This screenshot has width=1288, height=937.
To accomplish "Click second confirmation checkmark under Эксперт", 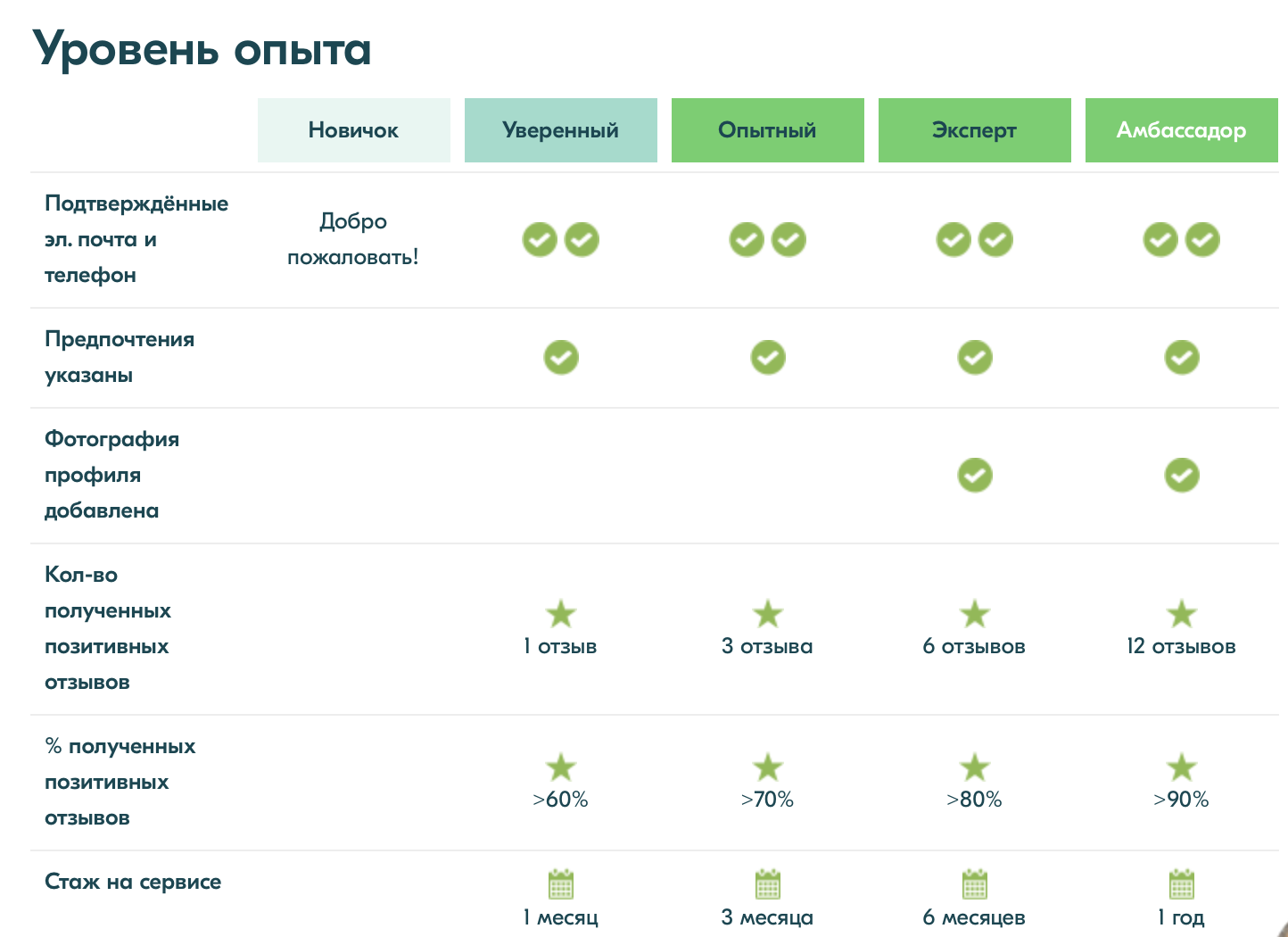I will (995, 240).
